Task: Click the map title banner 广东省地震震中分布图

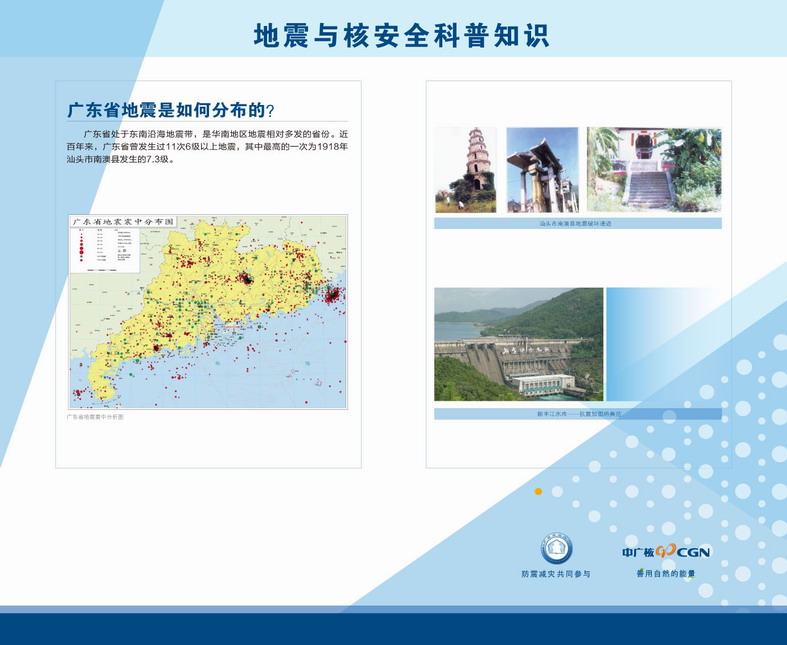Action: pos(123,221)
